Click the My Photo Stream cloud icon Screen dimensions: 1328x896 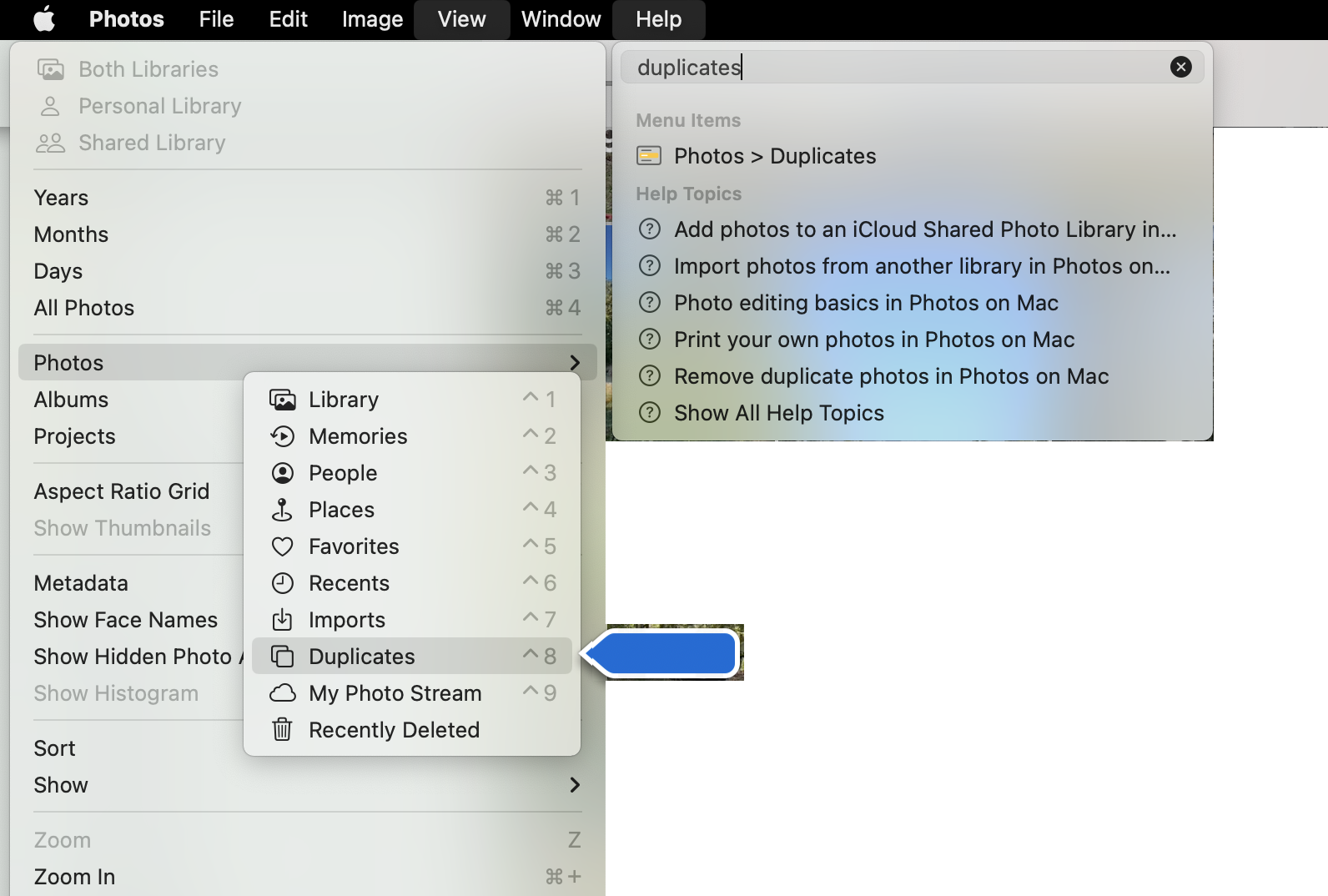coord(283,693)
